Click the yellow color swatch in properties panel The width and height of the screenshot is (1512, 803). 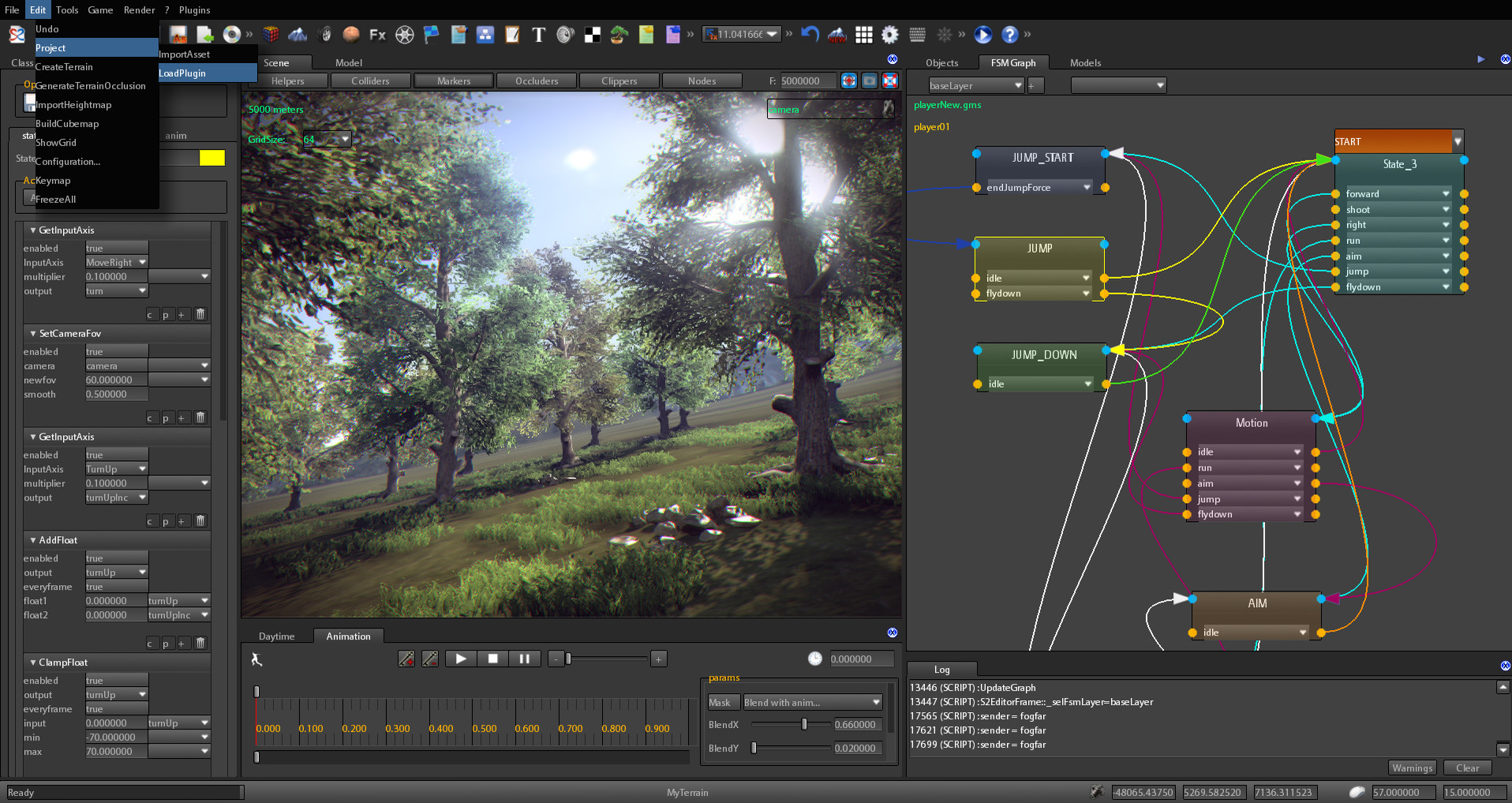213,158
